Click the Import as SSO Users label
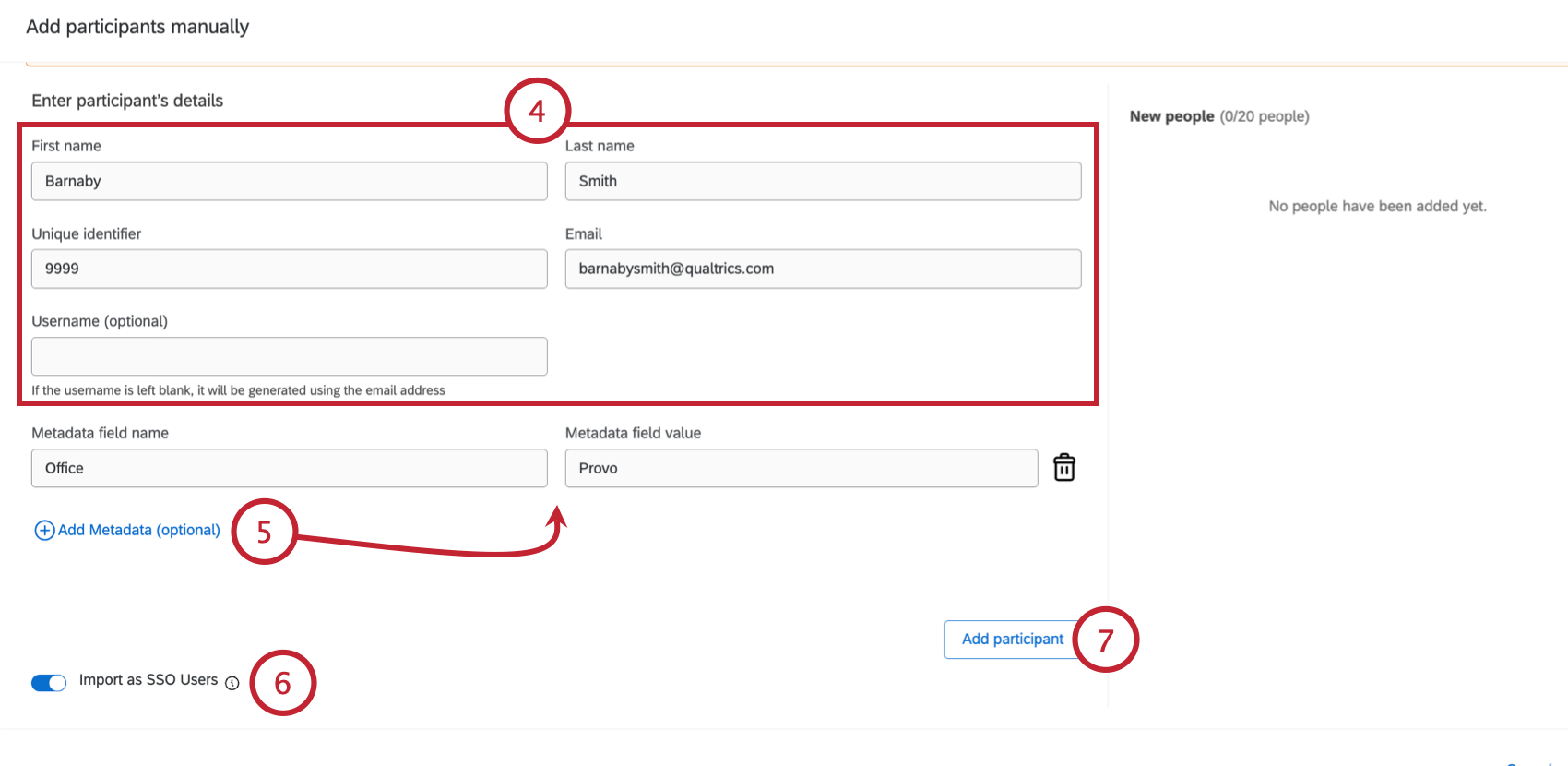Screen dimensions: 1568x766 [x=148, y=680]
